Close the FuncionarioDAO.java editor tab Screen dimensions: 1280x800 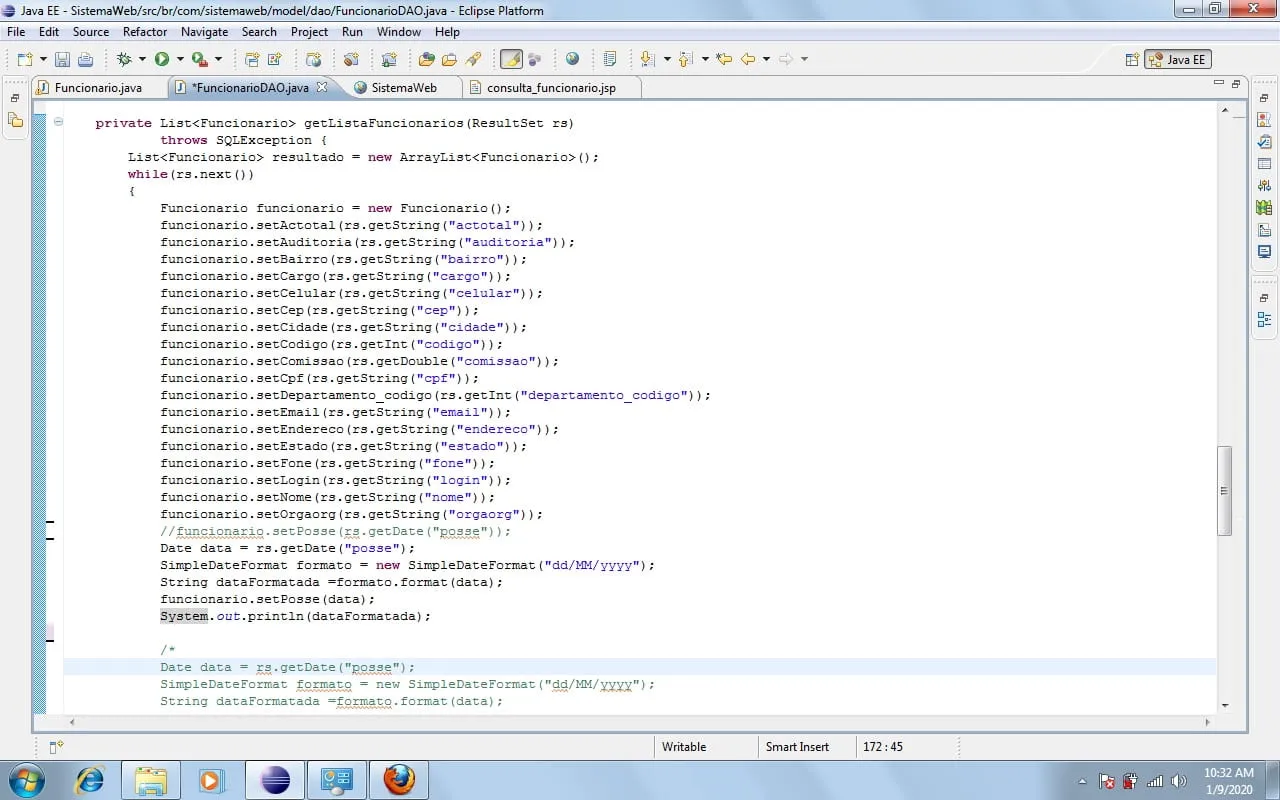(322, 87)
